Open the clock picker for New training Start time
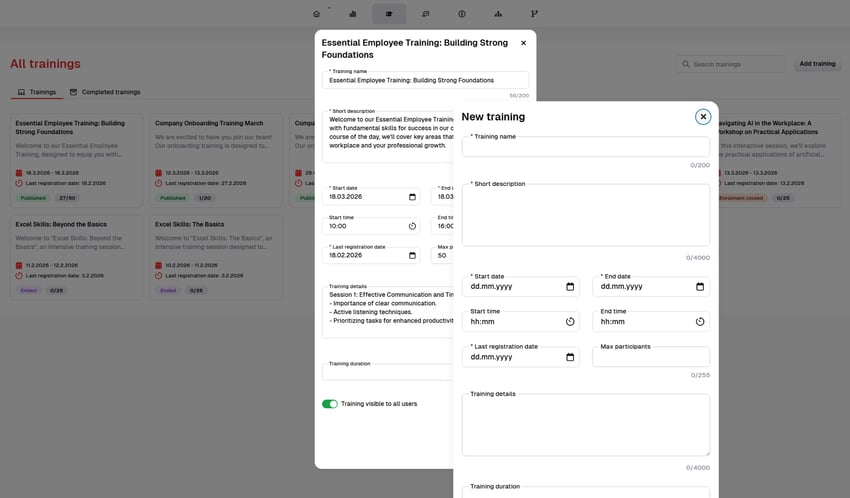850x498 pixels. point(570,322)
